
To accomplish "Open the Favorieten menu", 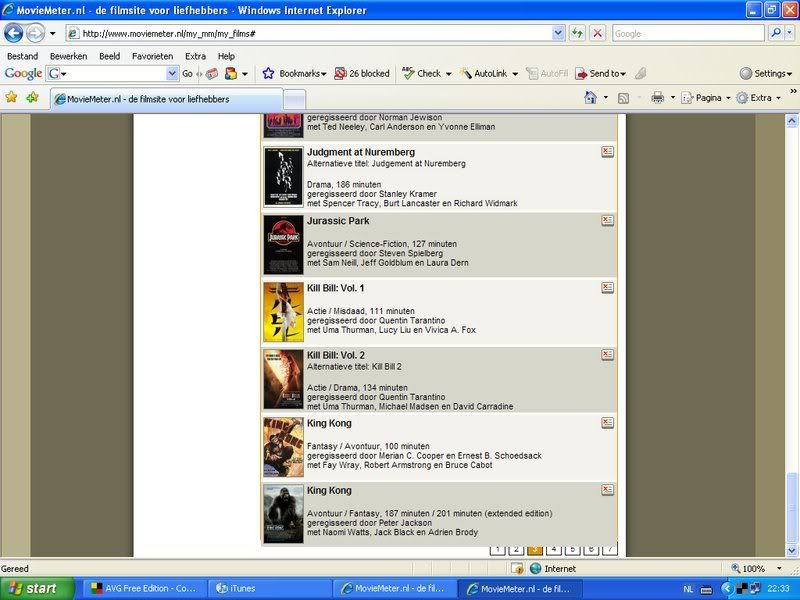I will [152, 56].
